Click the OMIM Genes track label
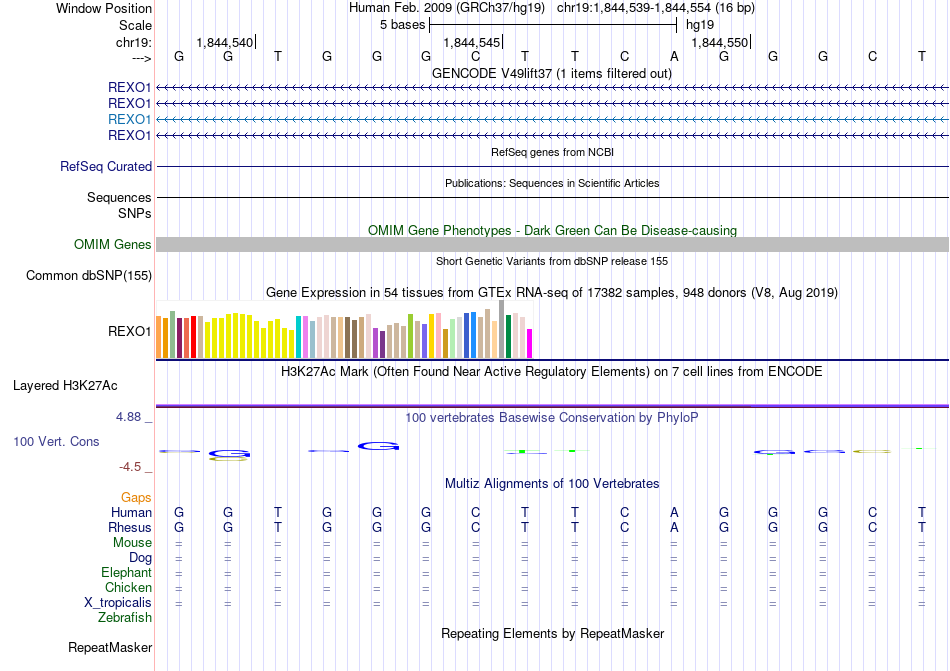This screenshot has height=671, width=950. pos(113,245)
